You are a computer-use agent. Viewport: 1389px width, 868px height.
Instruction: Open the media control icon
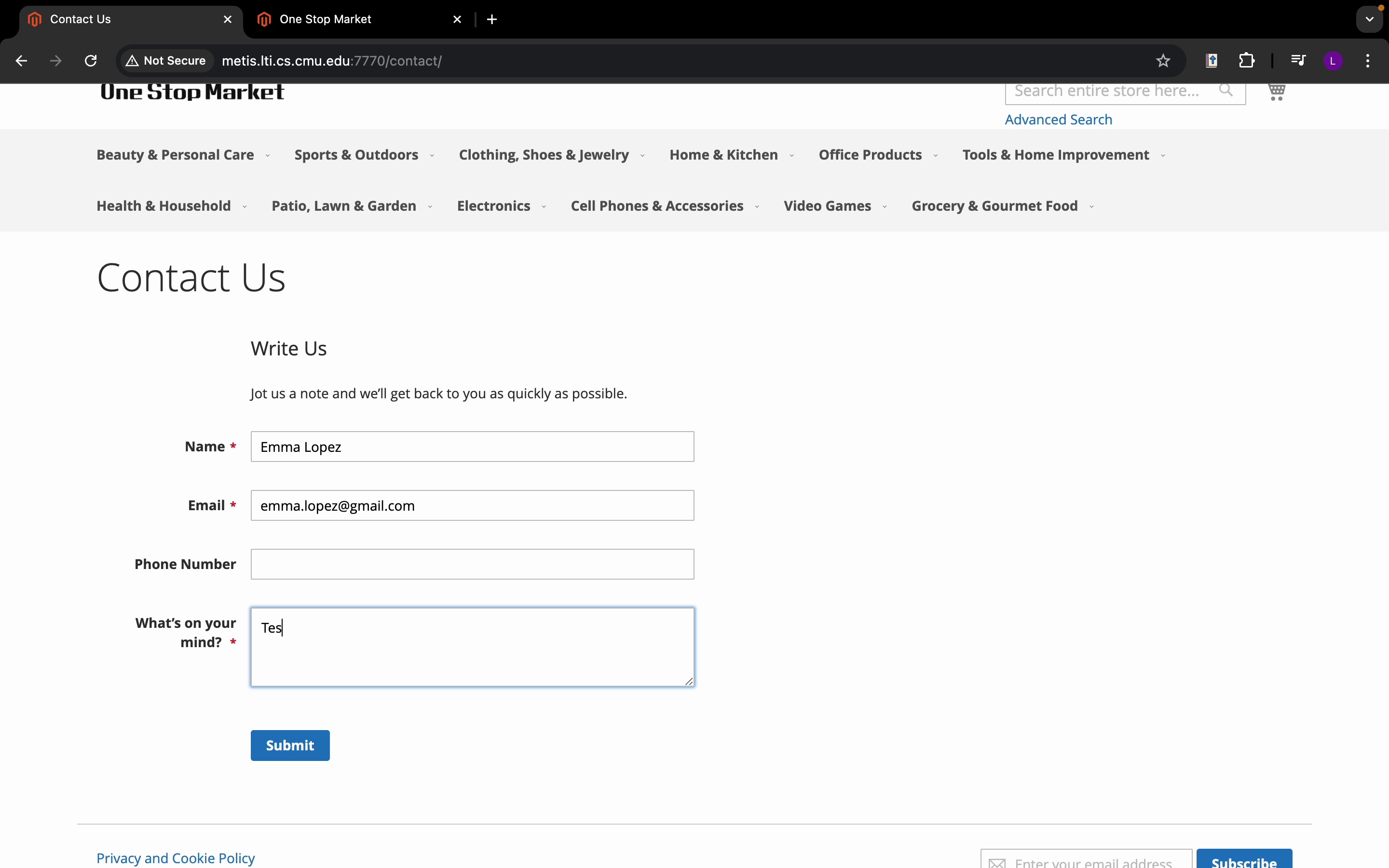(x=1298, y=61)
